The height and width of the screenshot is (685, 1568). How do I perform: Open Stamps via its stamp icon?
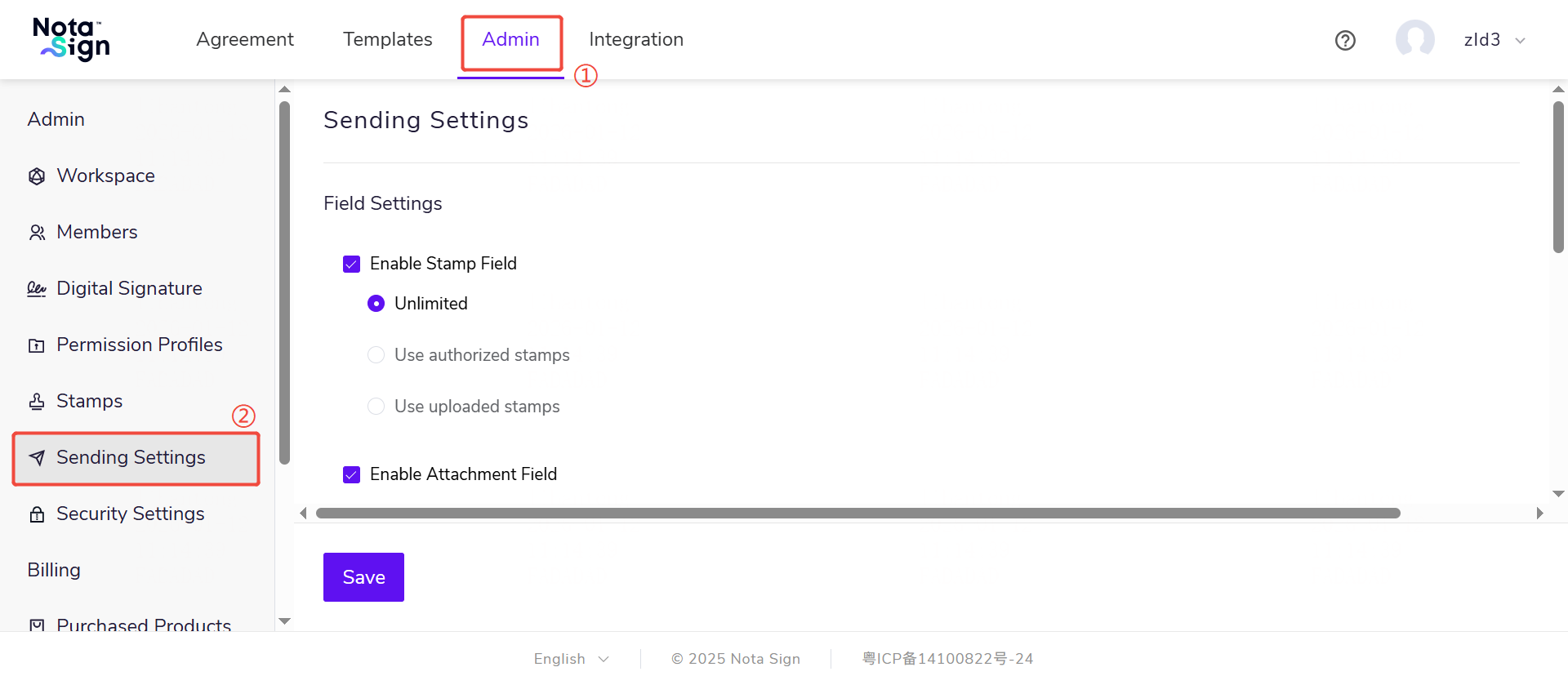(37, 402)
